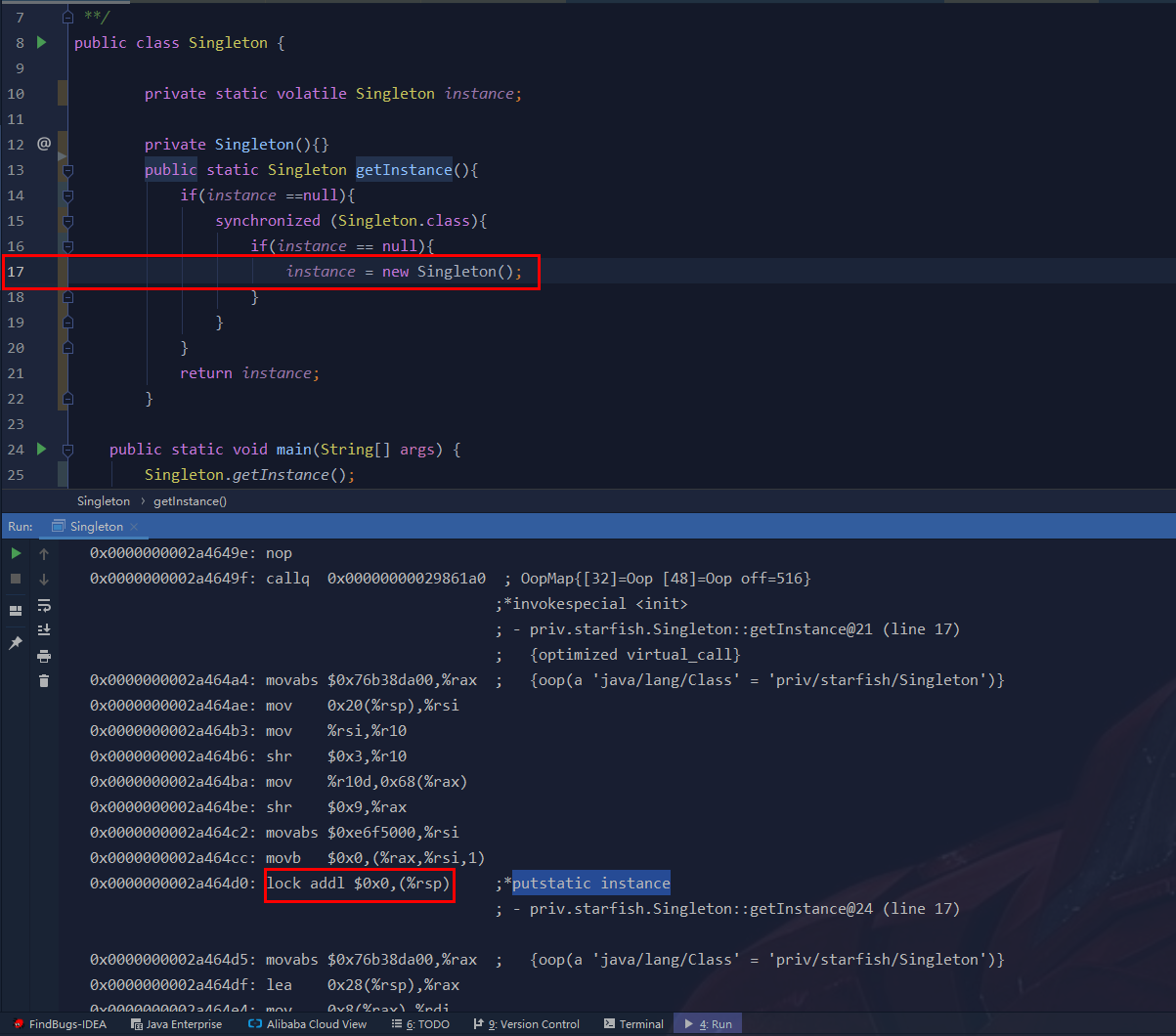
Task: Click 'movb $0x0,(%rax,%rsi,1)' instruction
Action: click(x=376, y=858)
